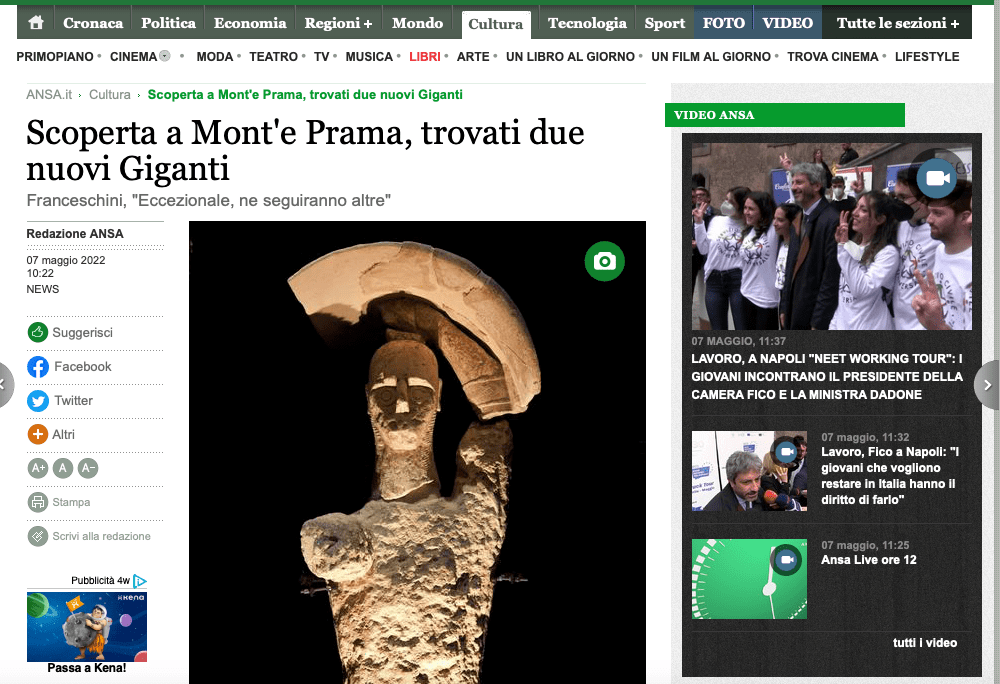Expand Tutte le sezioni + menu
The height and width of the screenshot is (684, 1000).
pyautogui.click(x=897, y=23)
